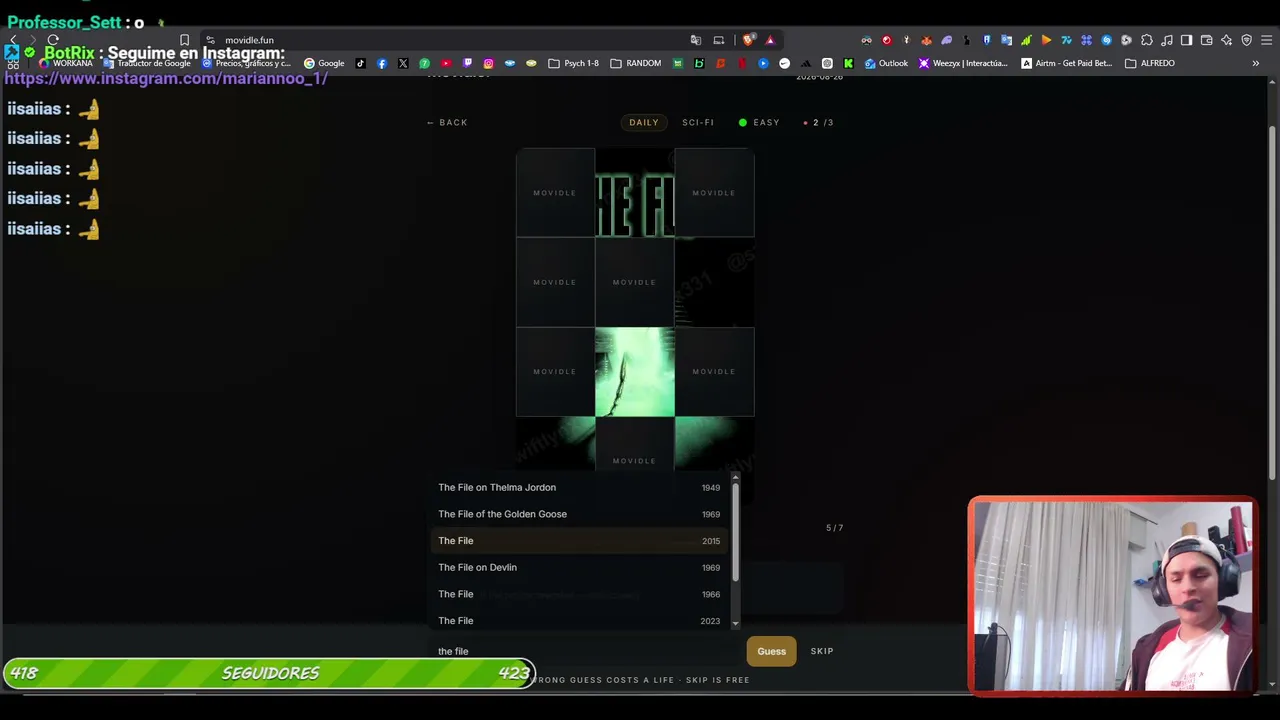Open the Outlook bookmark
1280x720 pixels.
(x=887, y=63)
